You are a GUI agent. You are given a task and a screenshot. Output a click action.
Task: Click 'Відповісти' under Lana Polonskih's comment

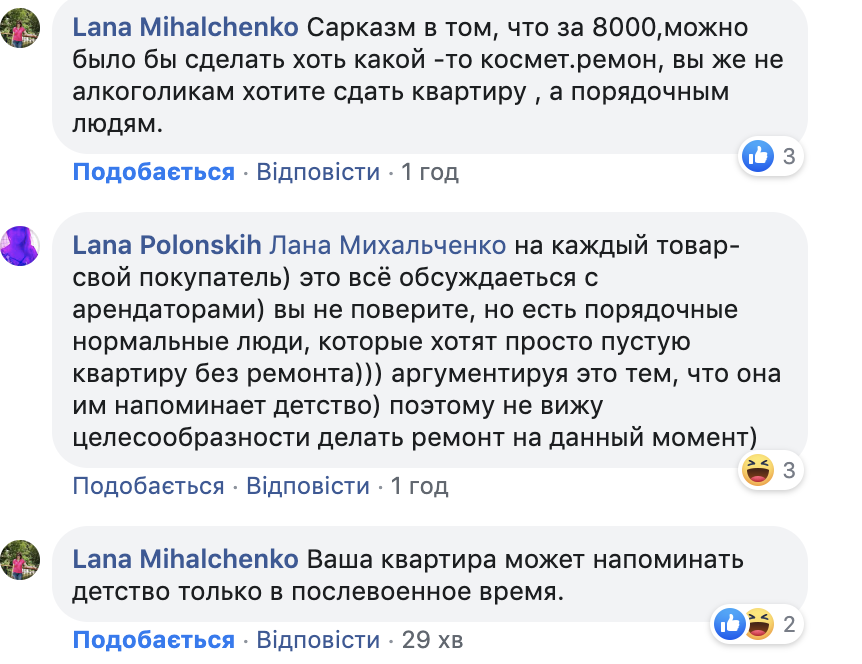(308, 486)
